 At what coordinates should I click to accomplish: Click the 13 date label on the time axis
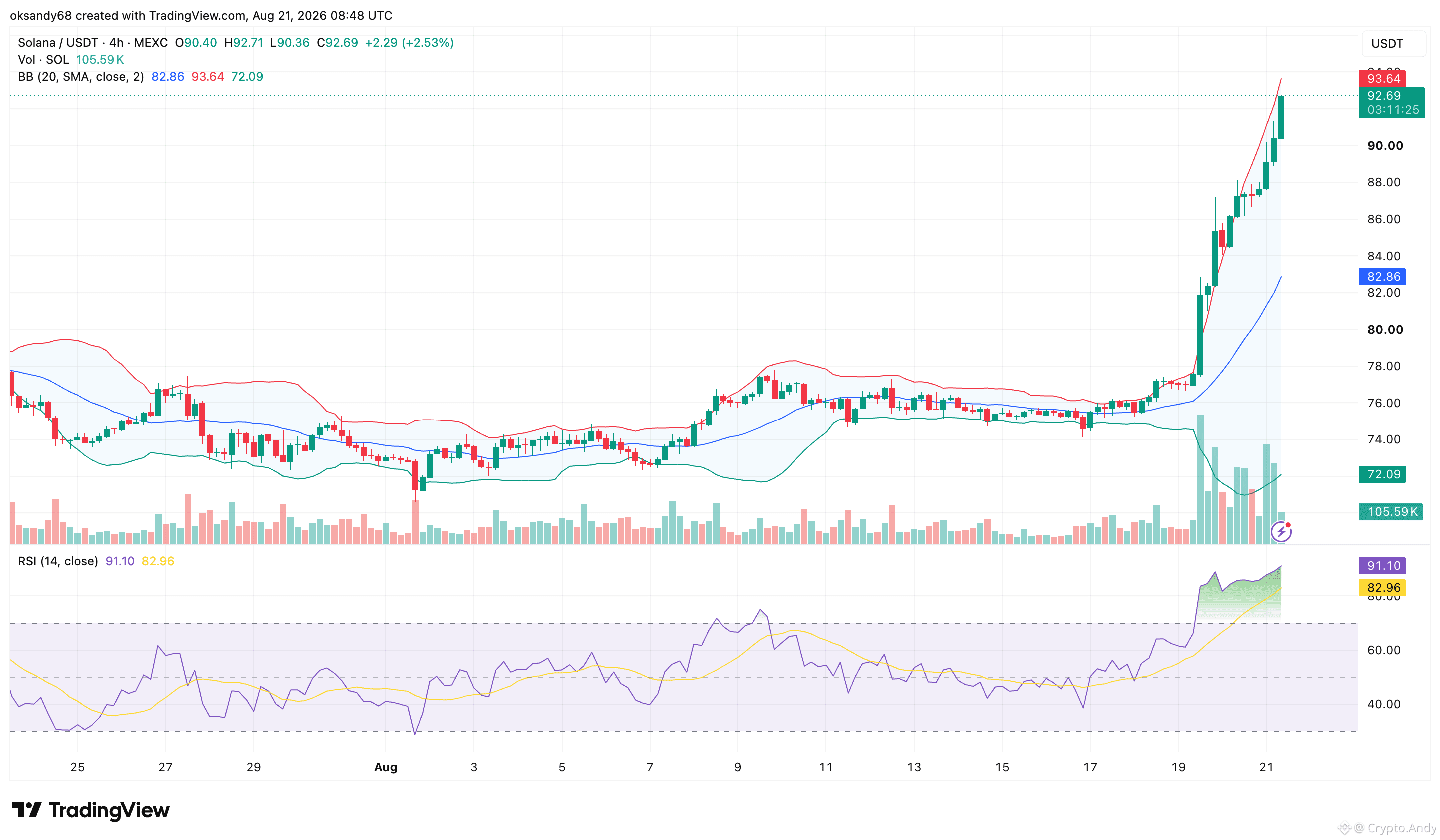click(x=914, y=767)
